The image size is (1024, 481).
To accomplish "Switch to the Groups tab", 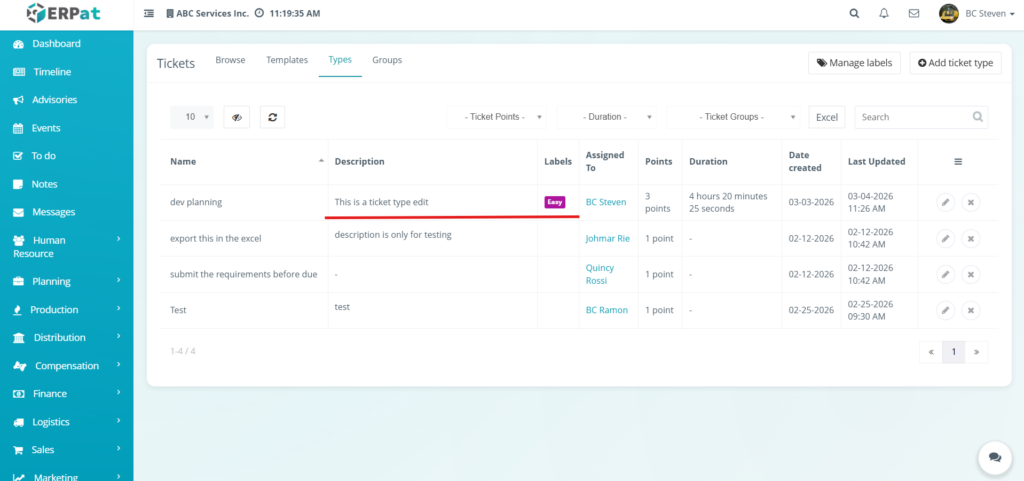I will coord(387,60).
